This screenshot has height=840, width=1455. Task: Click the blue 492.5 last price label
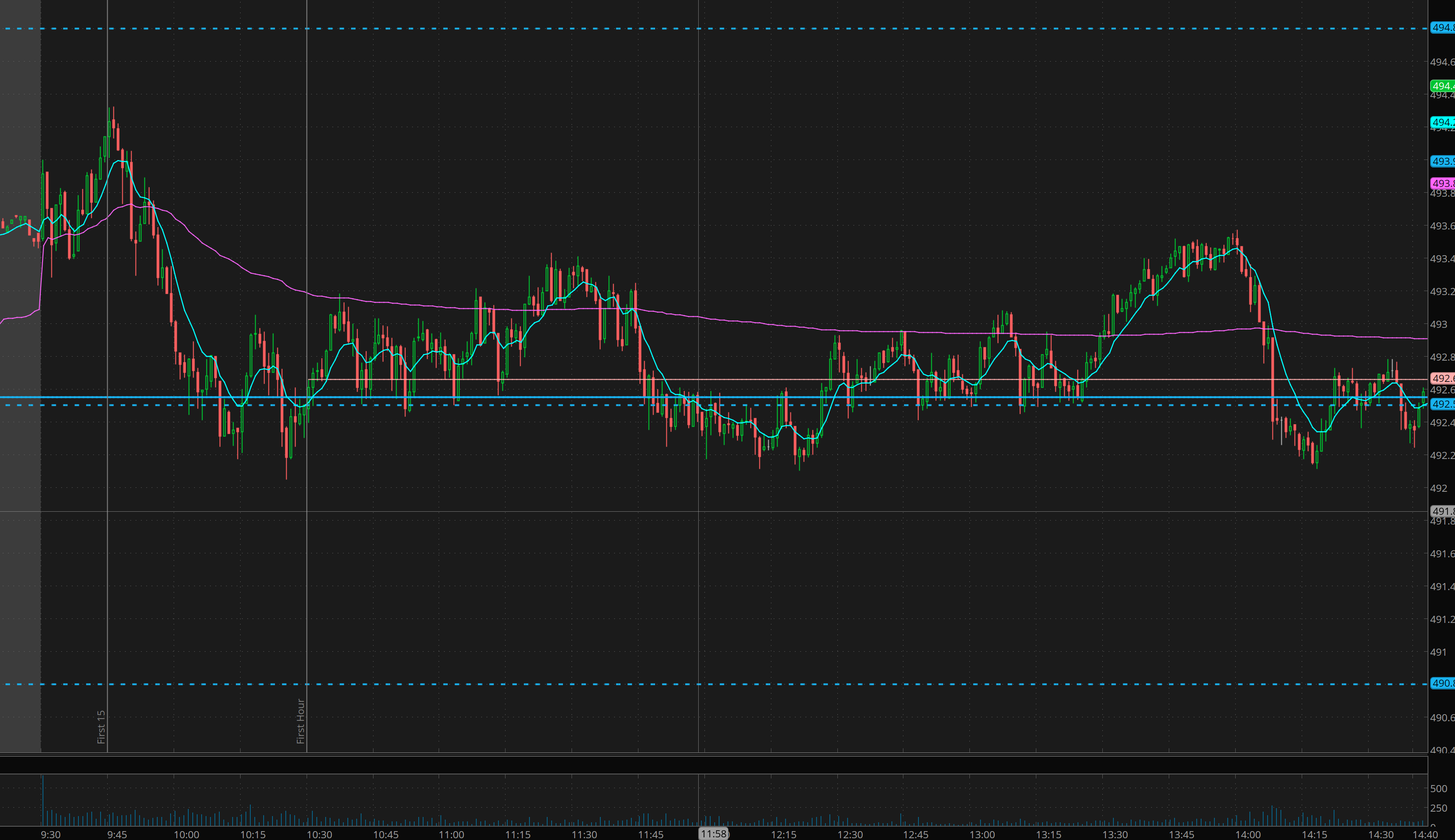(1442, 404)
